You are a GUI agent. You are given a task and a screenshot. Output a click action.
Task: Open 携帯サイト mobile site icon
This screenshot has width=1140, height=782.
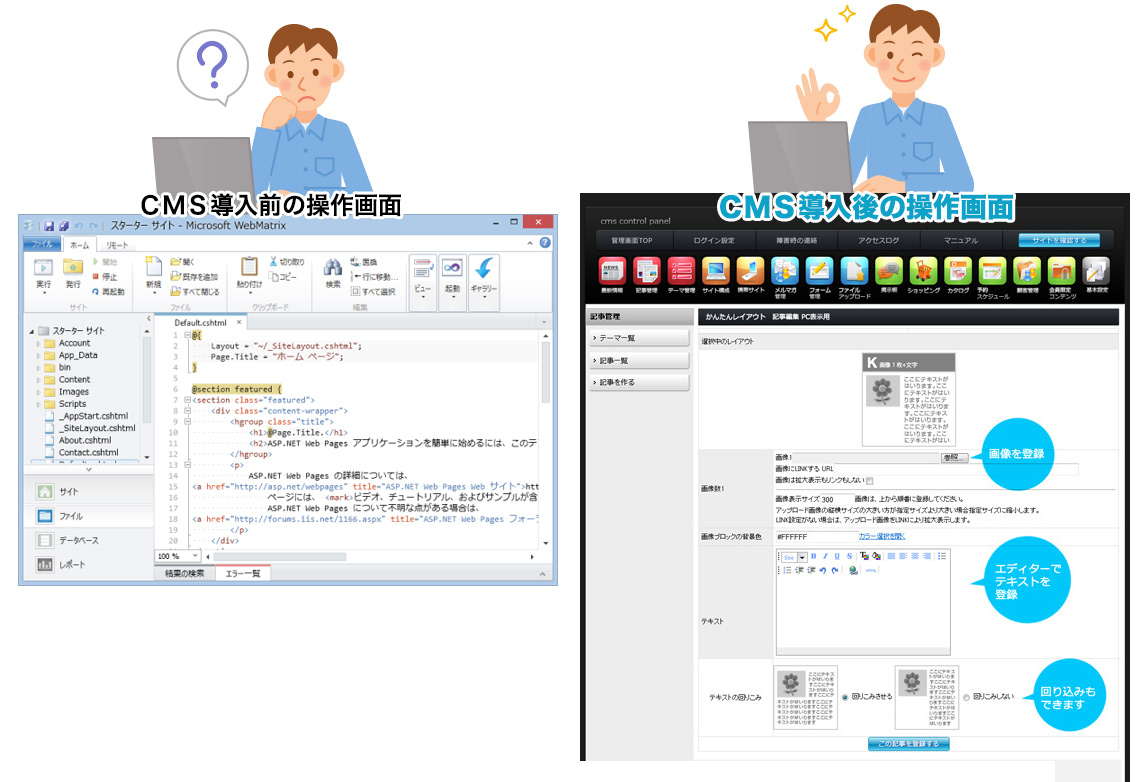(750, 271)
